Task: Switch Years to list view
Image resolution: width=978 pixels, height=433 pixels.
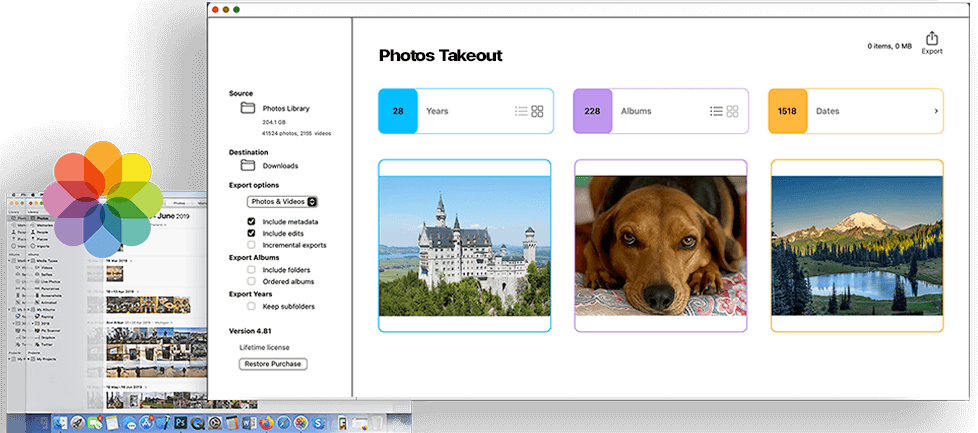Action: pos(521,111)
